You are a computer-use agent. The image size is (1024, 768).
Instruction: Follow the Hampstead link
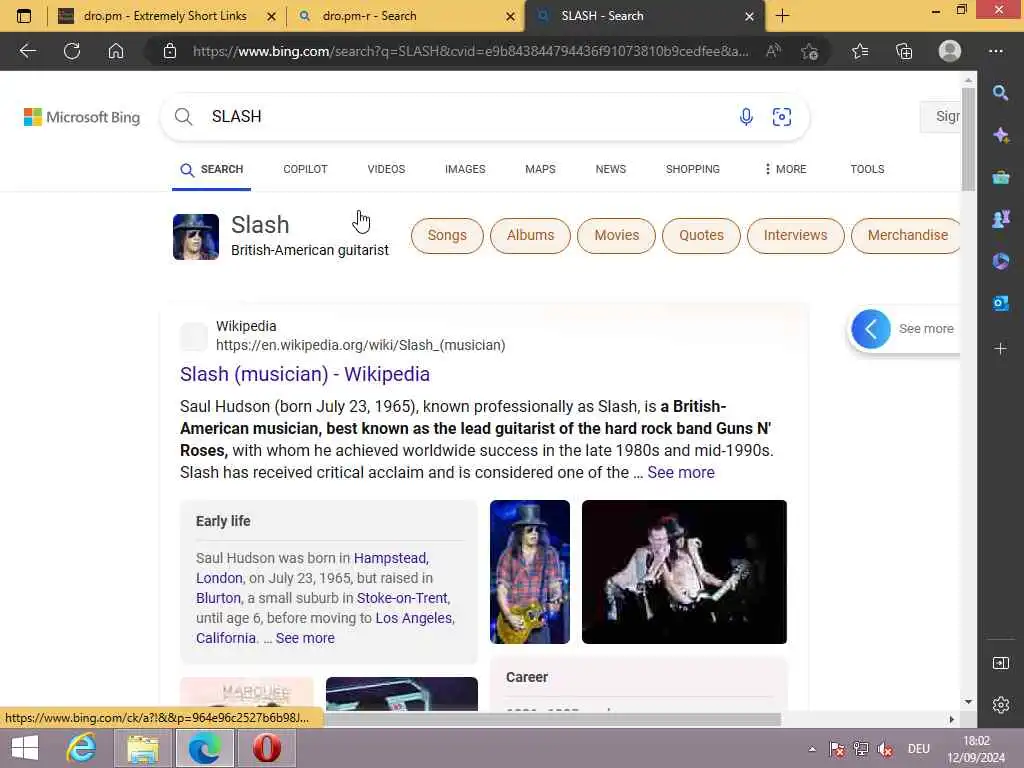[x=391, y=558]
